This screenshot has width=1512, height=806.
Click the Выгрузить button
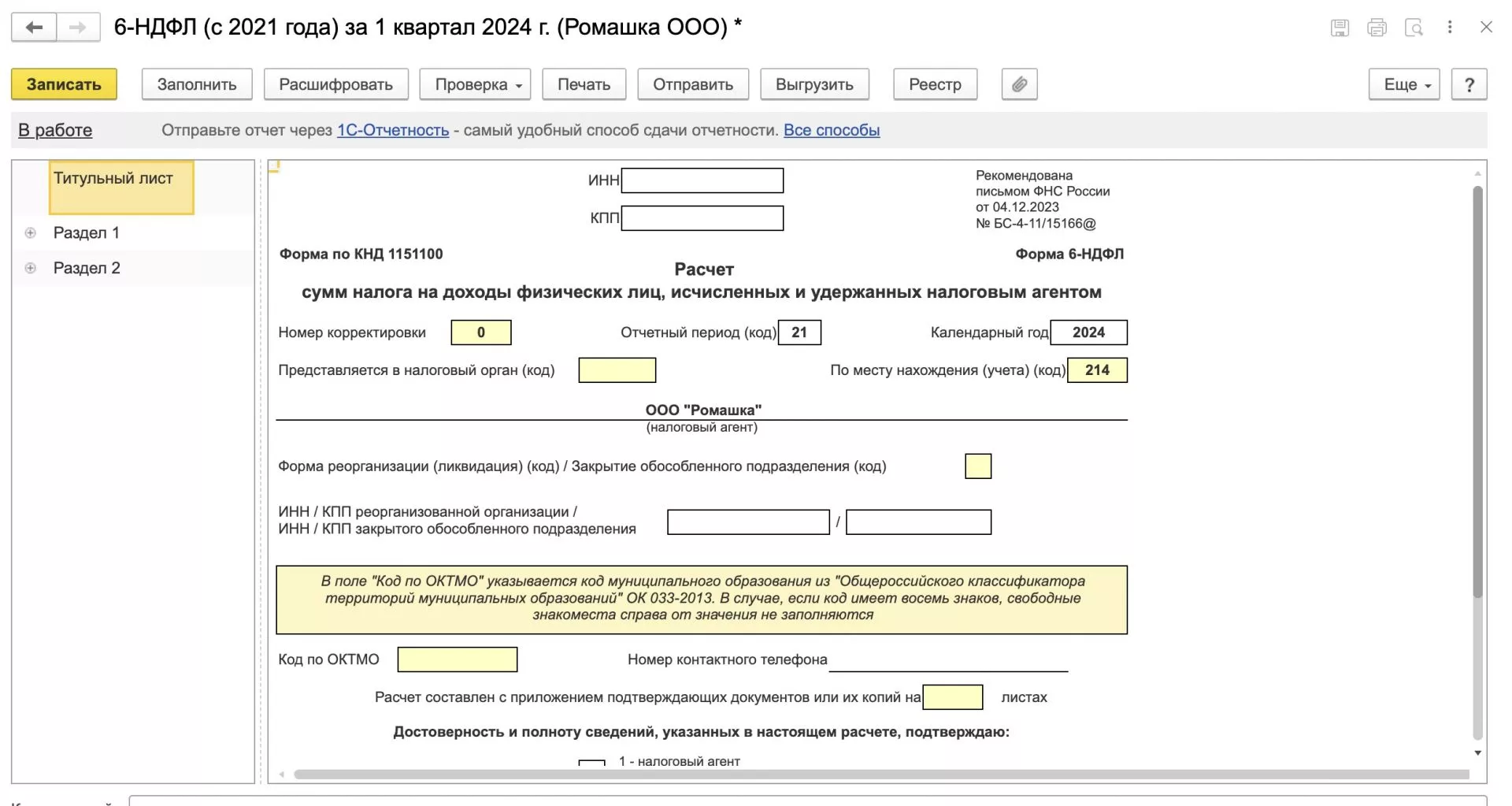click(x=814, y=84)
